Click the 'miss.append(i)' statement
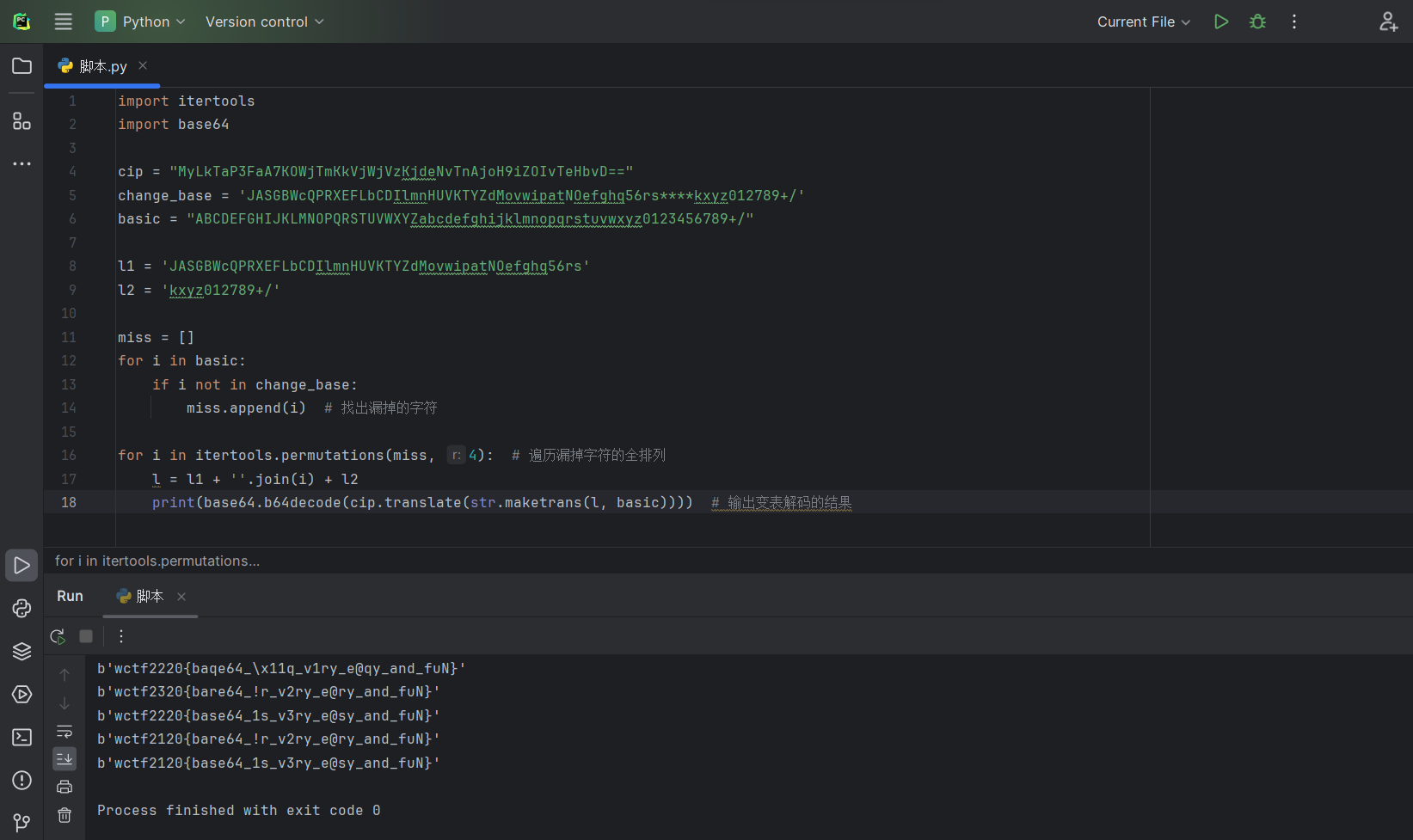This screenshot has height=840, width=1413. (x=247, y=408)
